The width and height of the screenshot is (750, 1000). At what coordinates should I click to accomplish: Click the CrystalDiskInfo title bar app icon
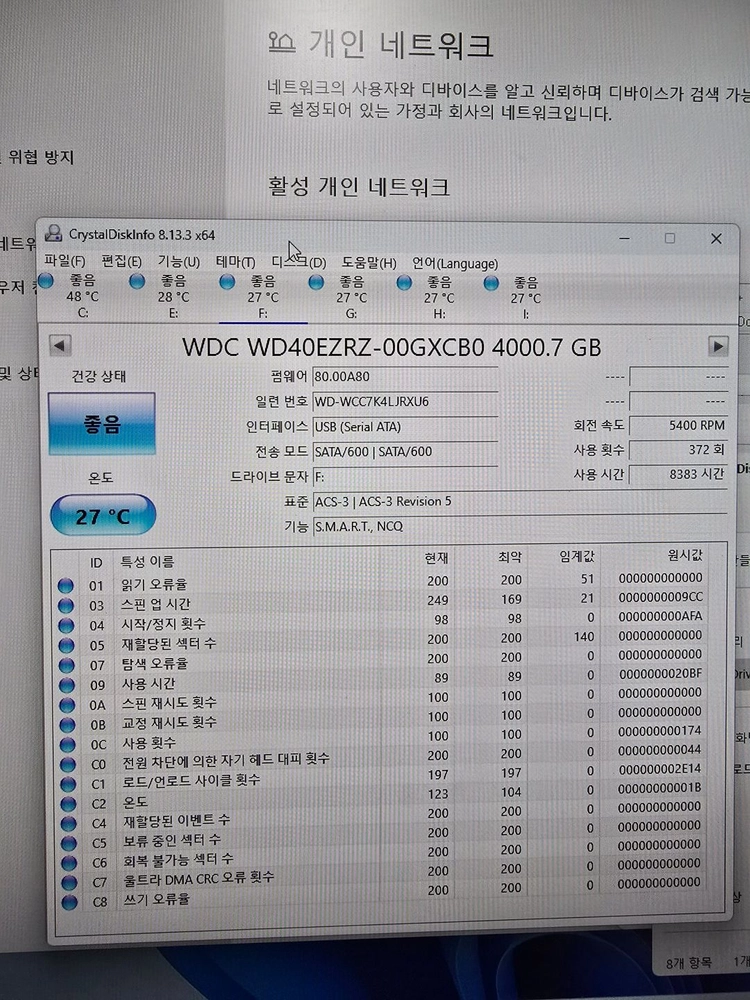coord(54,233)
